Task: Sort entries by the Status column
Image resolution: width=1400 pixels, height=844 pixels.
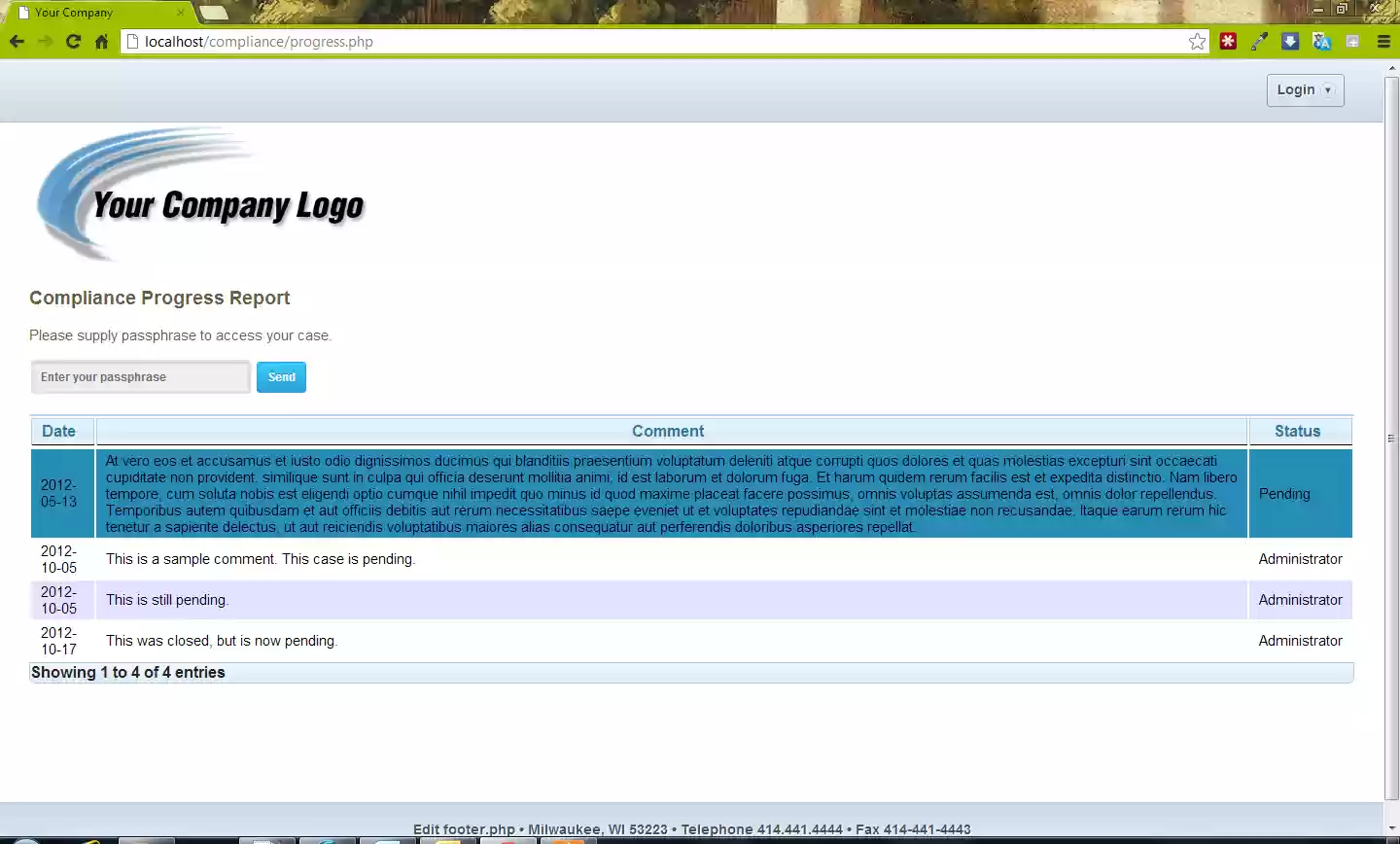Action: [x=1297, y=431]
